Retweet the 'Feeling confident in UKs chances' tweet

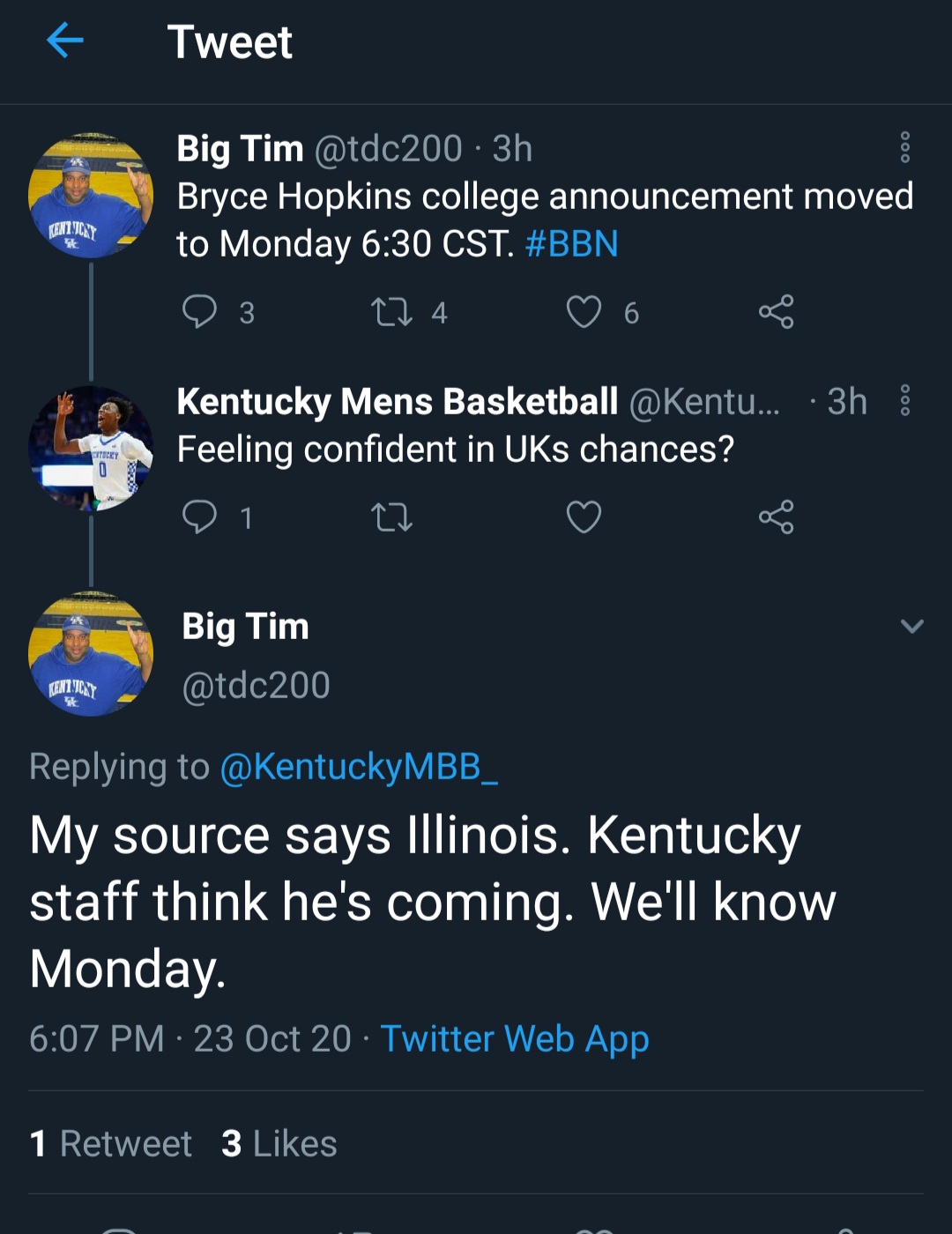(x=391, y=517)
